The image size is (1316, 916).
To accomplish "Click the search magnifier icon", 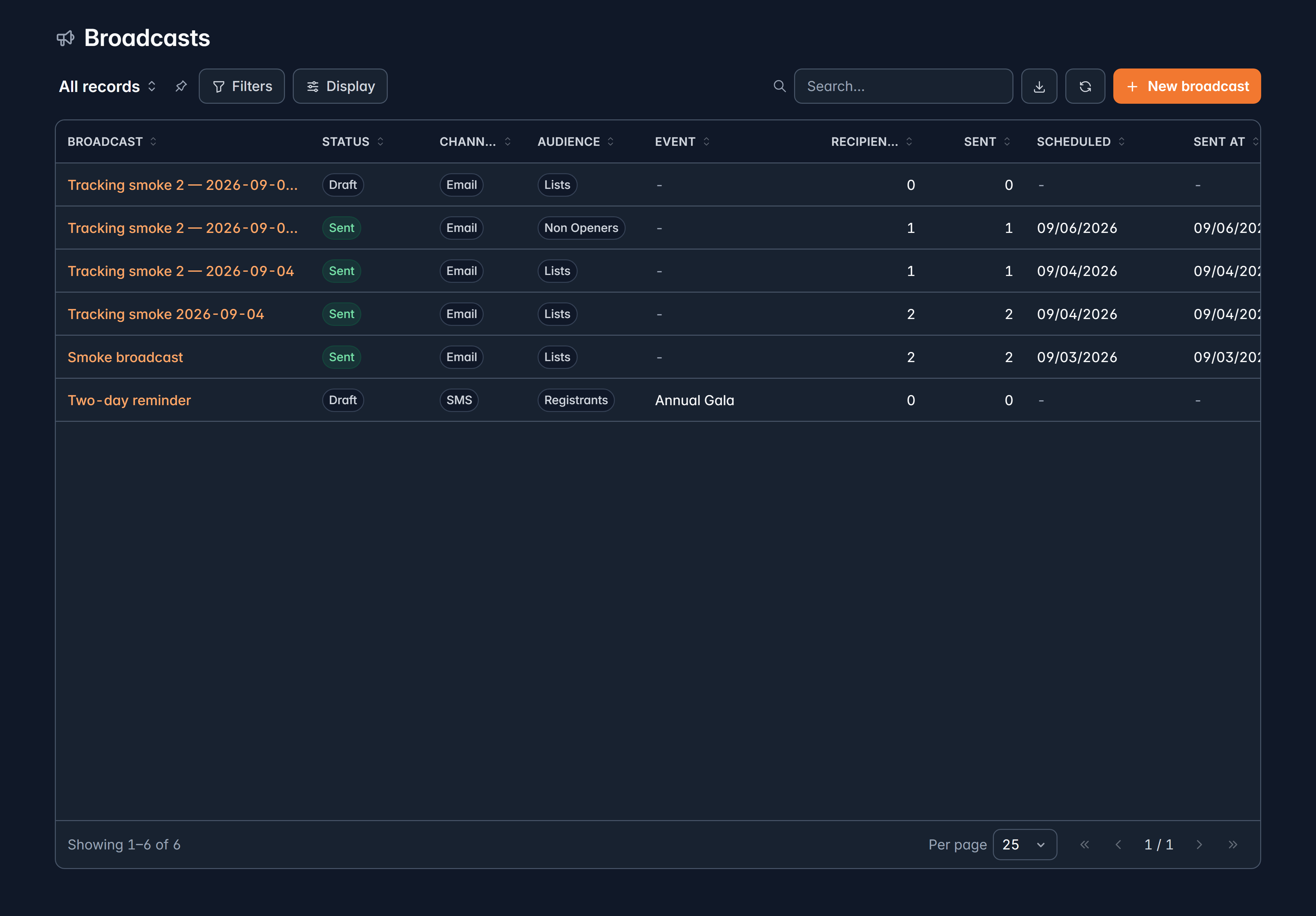I will [779, 86].
